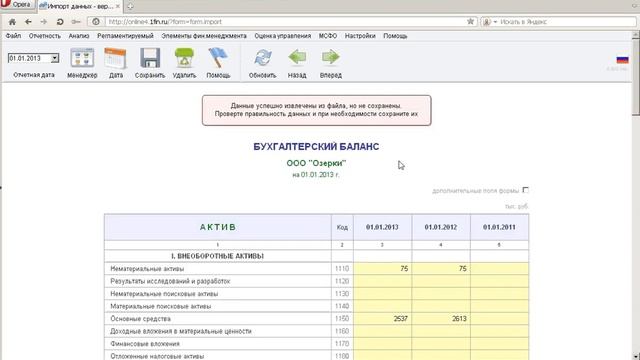Open the Настройки menu
640x360 pixels.
coord(360,36)
